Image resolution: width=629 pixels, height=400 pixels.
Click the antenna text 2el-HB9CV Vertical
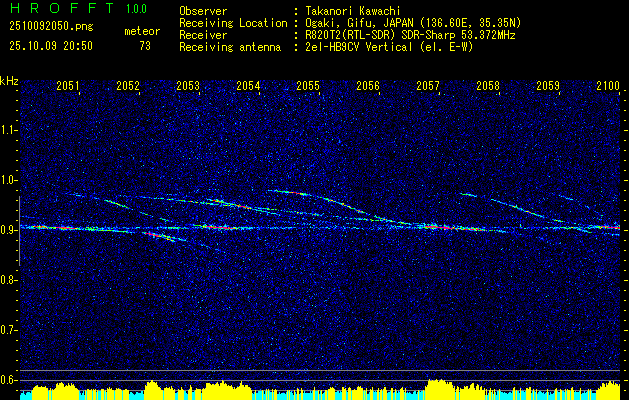359,47
